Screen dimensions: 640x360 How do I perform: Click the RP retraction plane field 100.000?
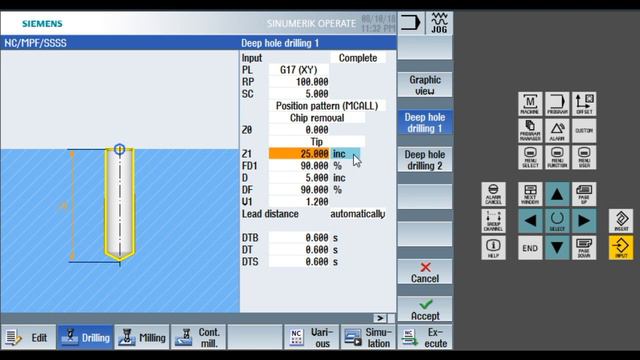click(x=299, y=82)
